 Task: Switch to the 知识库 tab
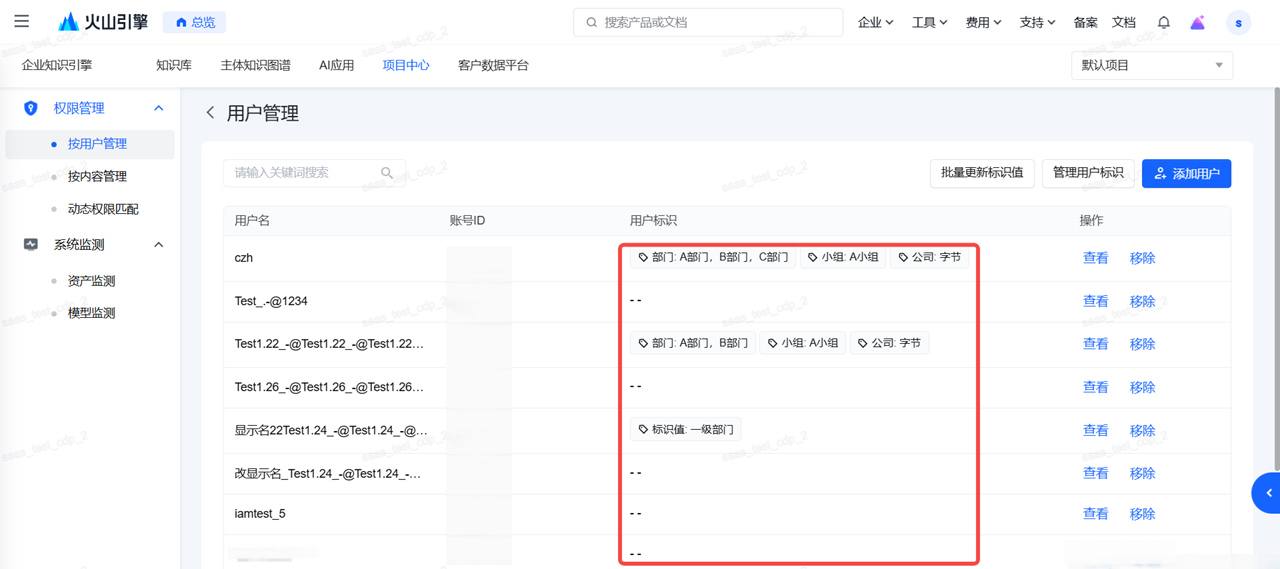click(174, 65)
